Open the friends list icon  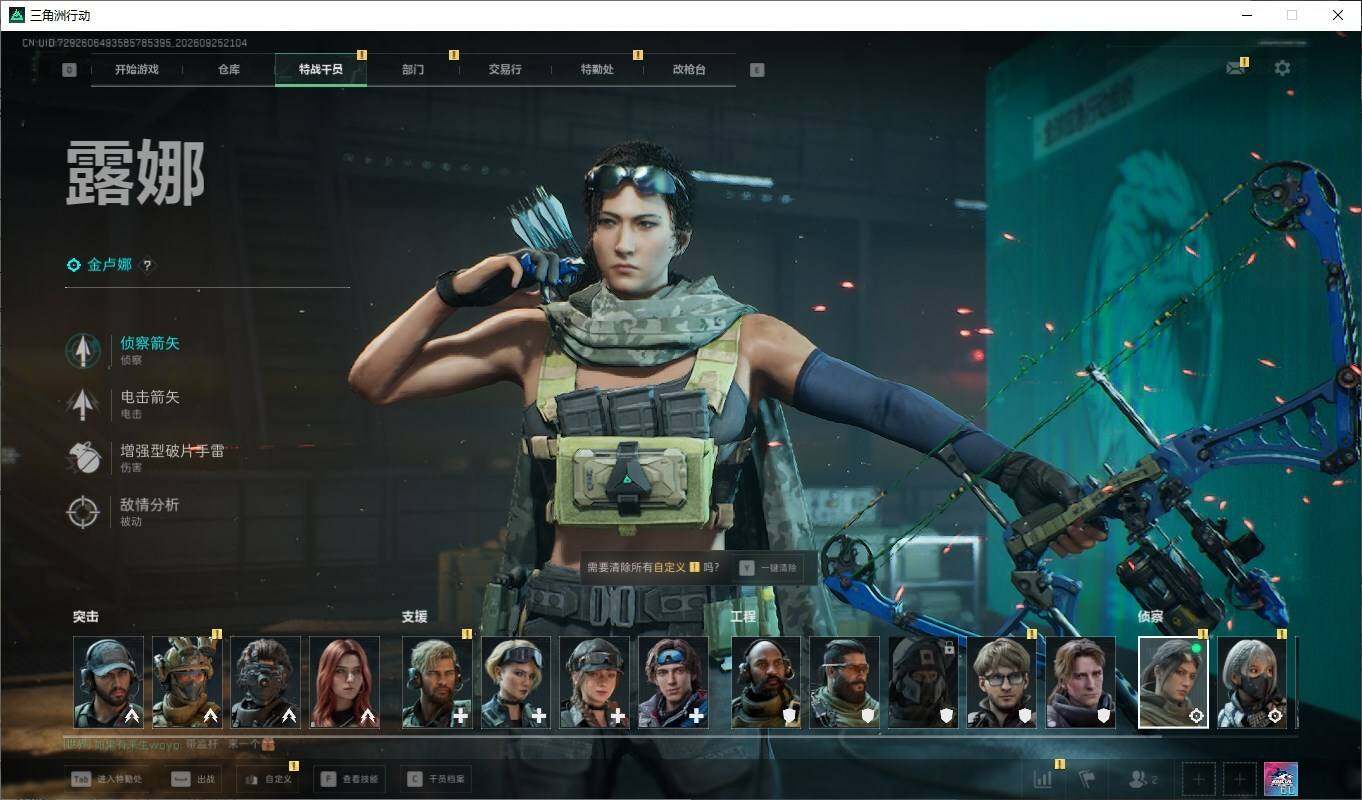click(1143, 779)
